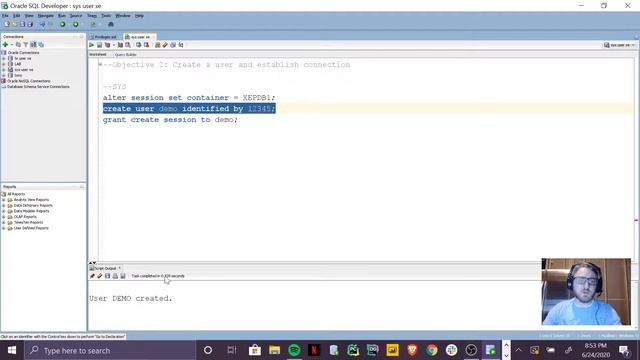Image resolution: width=640 pixels, height=360 pixels.
Task: Expand the User Defined Reports folder
Action: tap(4, 229)
